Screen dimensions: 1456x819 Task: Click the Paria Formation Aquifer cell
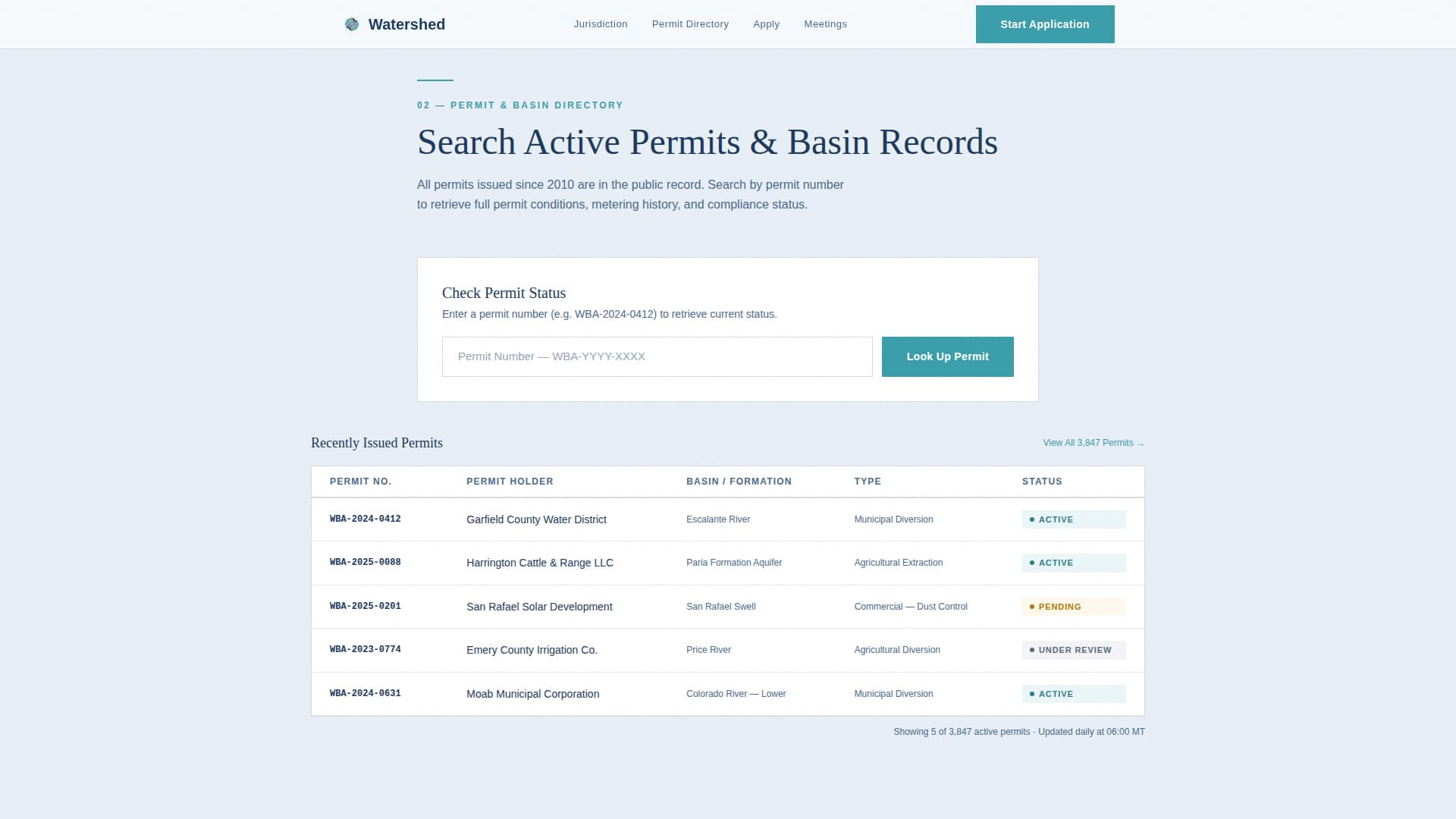[x=734, y=563]
